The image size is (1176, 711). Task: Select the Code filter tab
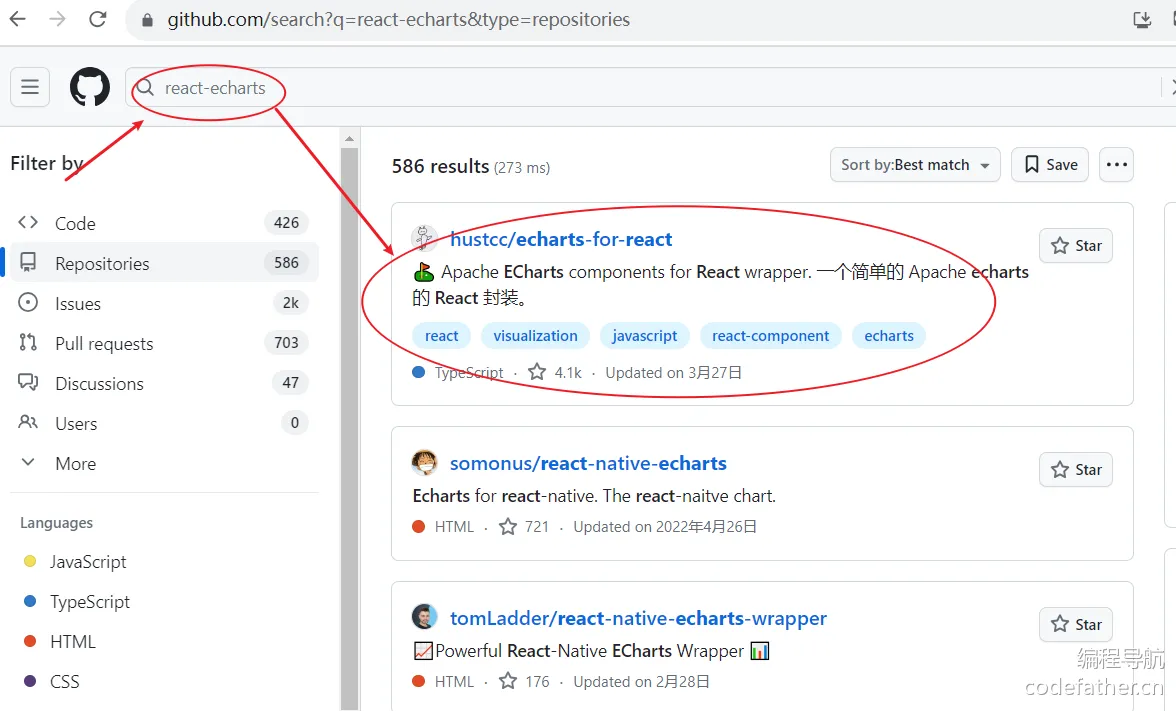164,223
